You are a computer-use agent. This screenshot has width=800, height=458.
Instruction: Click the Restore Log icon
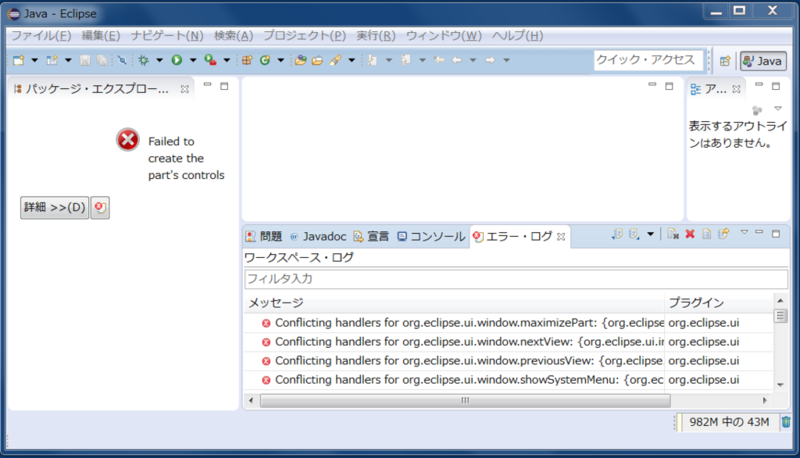723,234
